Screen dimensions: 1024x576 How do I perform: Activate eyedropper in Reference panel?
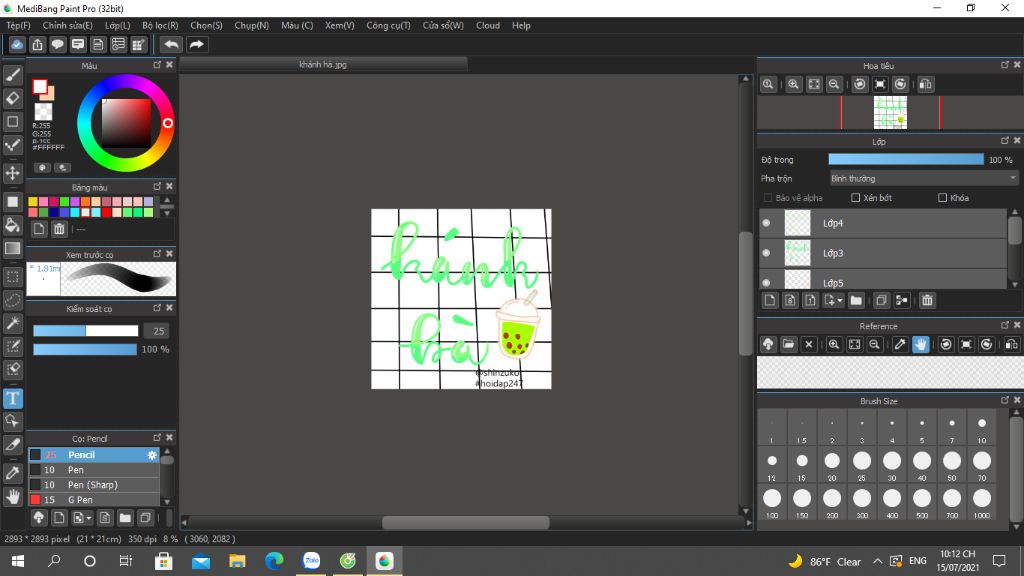coord(900,344)
